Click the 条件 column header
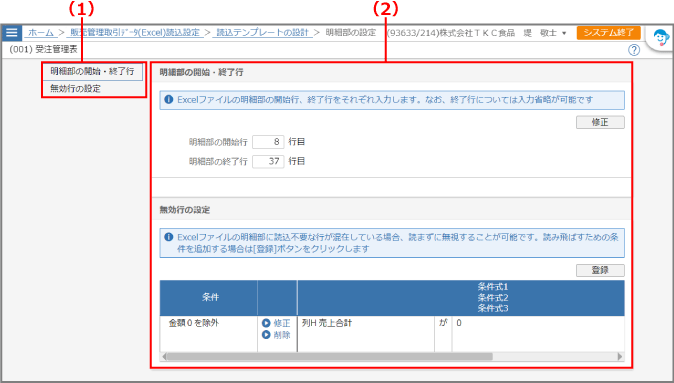Viewport: 674px width, 383px height. click(x=209, y=297)
